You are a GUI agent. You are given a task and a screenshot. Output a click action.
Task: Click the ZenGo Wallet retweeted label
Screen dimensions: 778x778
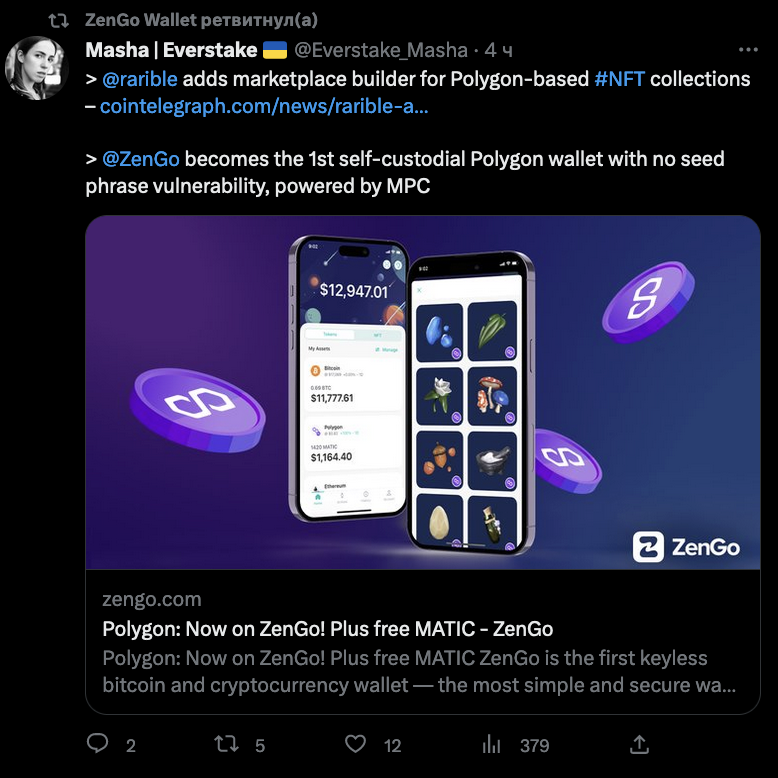tap(200, 19)
